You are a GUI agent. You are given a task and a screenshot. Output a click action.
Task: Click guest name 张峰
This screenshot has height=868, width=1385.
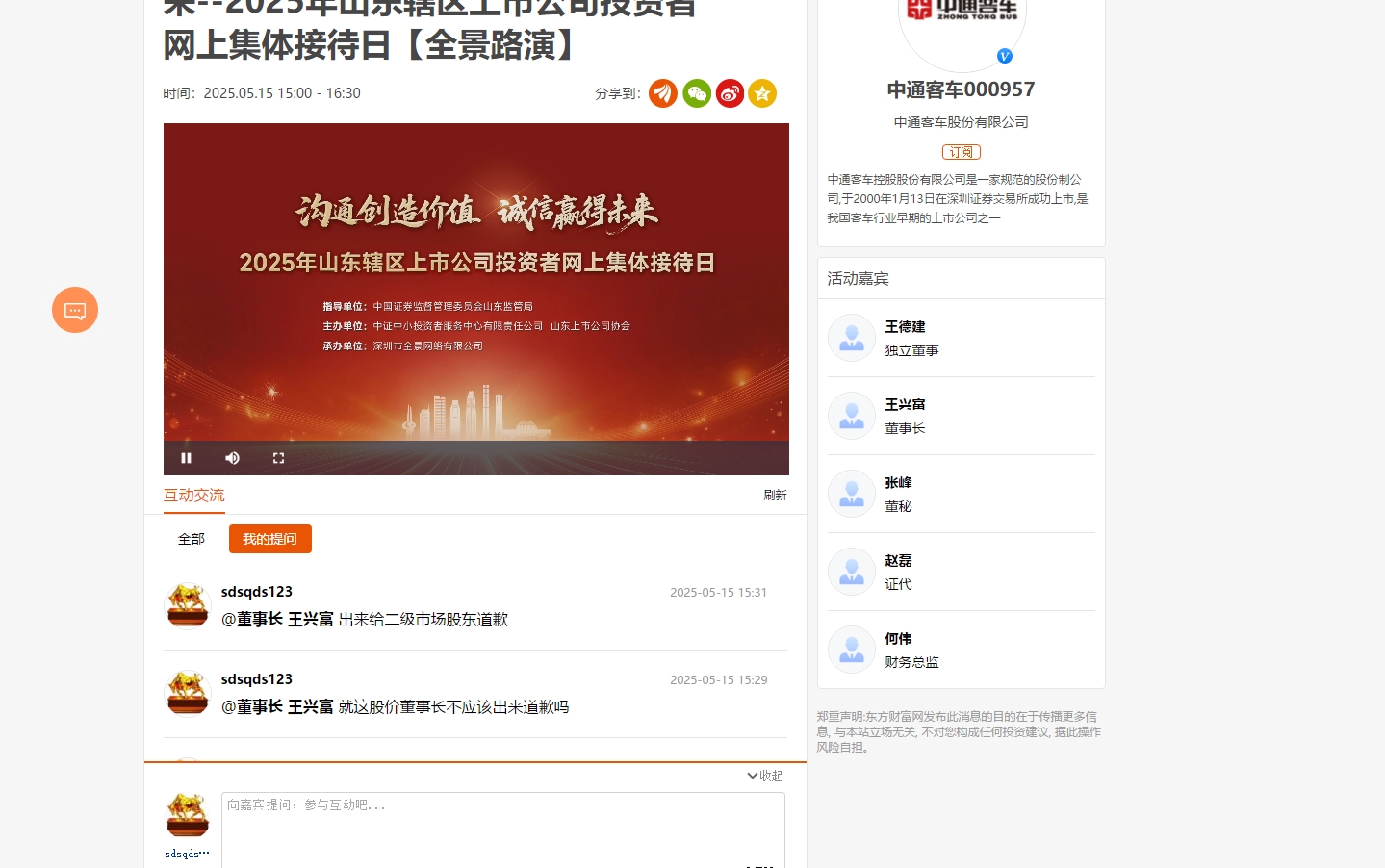[x=898, y=483]
